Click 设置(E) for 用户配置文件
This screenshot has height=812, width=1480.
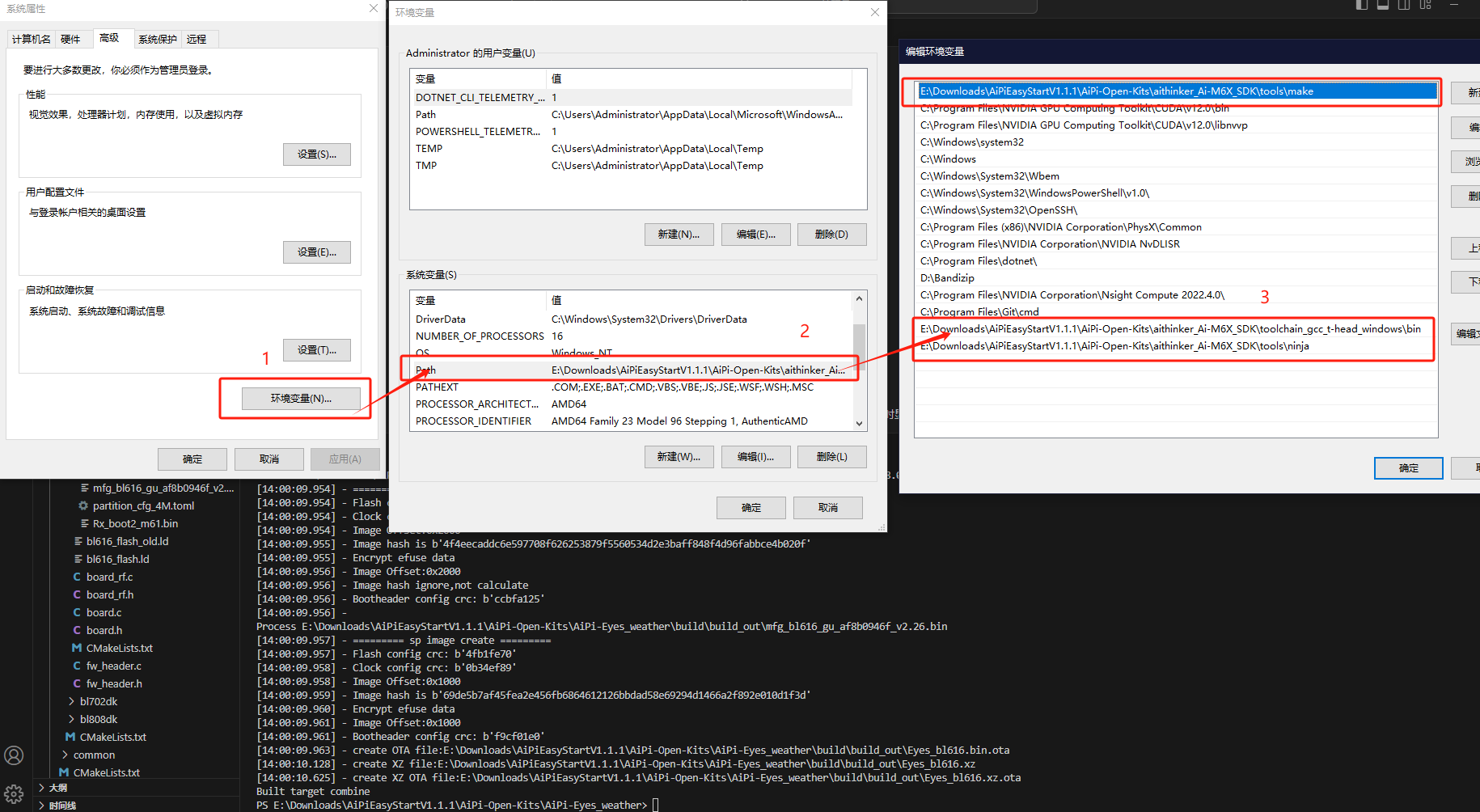317,252
